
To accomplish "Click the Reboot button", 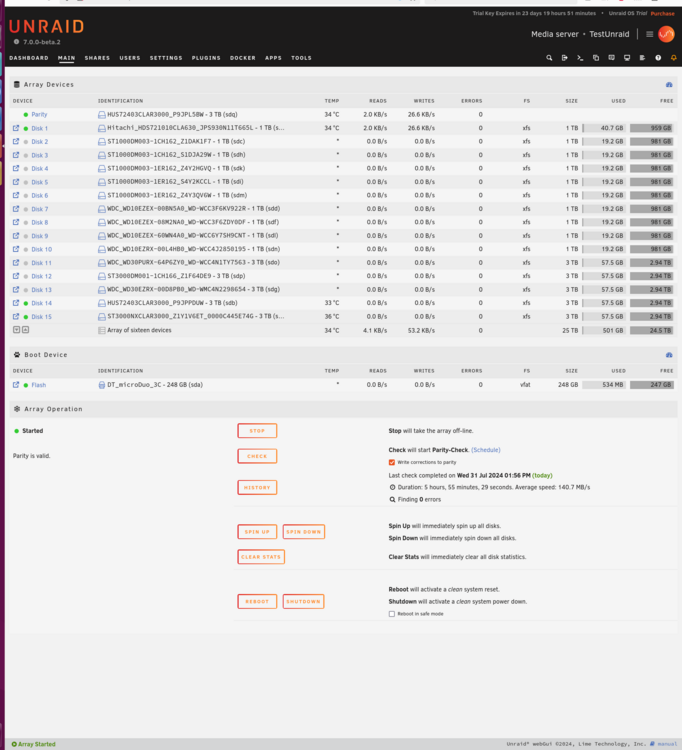I will [257, 601].
